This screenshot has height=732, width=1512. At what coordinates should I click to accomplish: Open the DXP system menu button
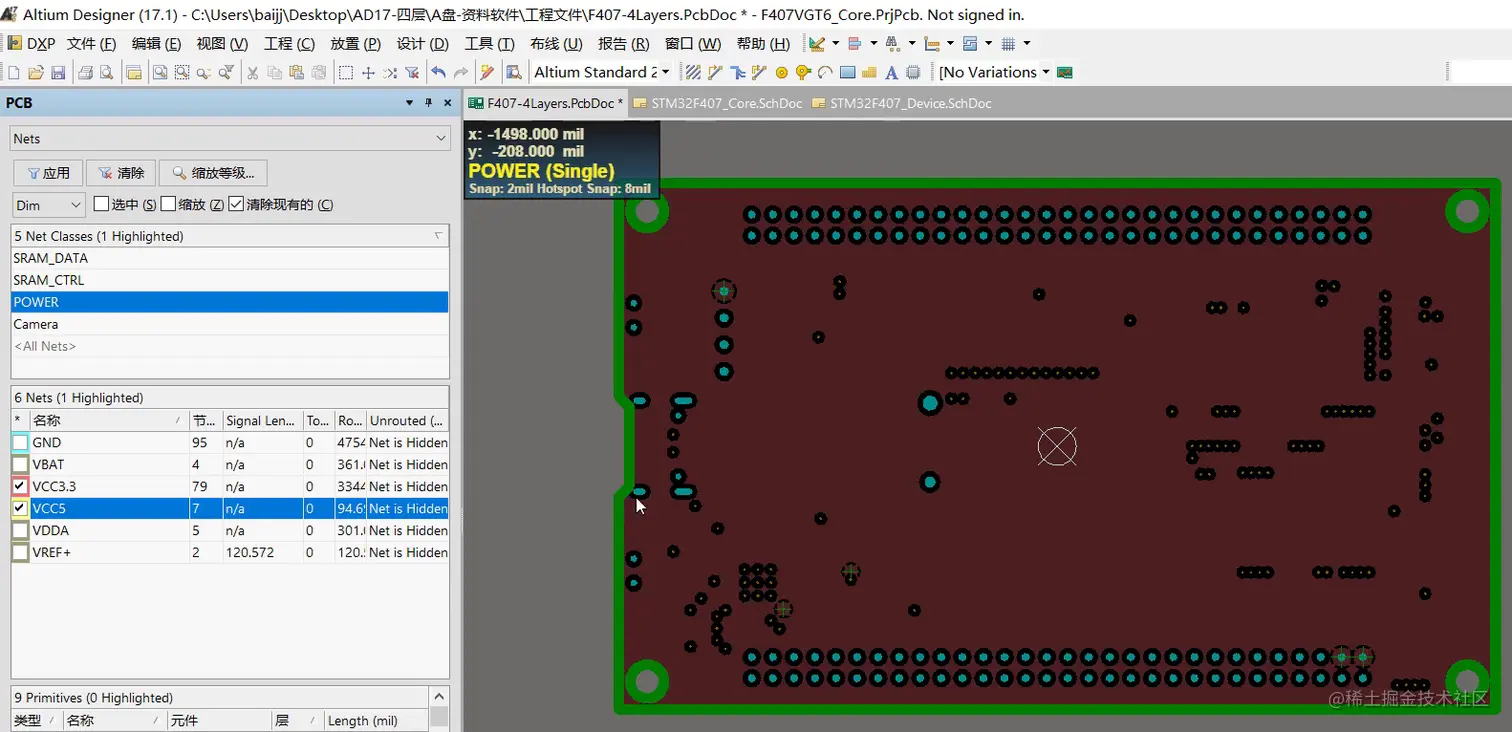(x=31, y=44)
